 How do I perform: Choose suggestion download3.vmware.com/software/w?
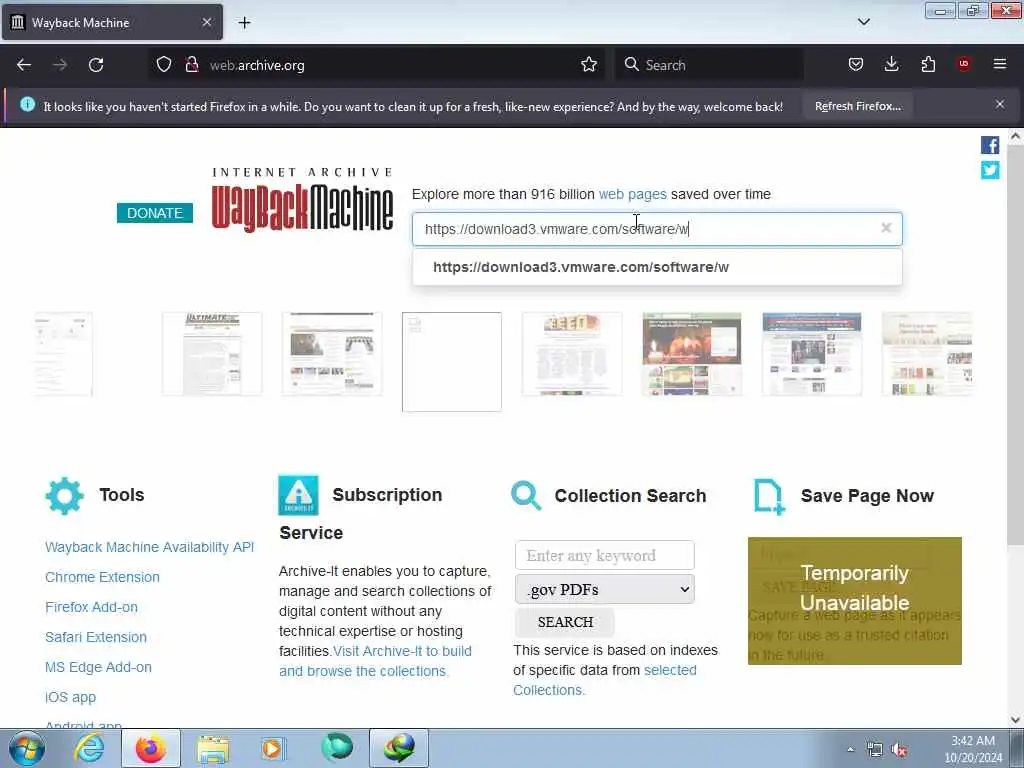point(657,267)
